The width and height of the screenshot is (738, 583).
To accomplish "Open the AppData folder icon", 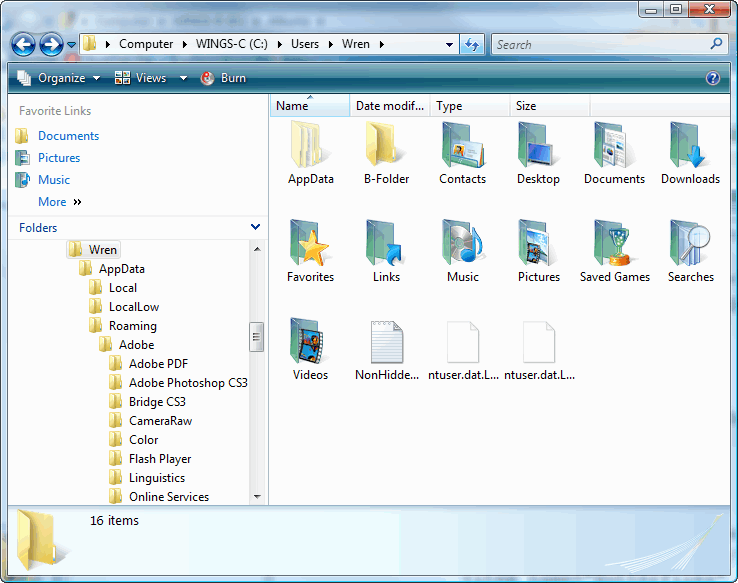I will 310,144.
